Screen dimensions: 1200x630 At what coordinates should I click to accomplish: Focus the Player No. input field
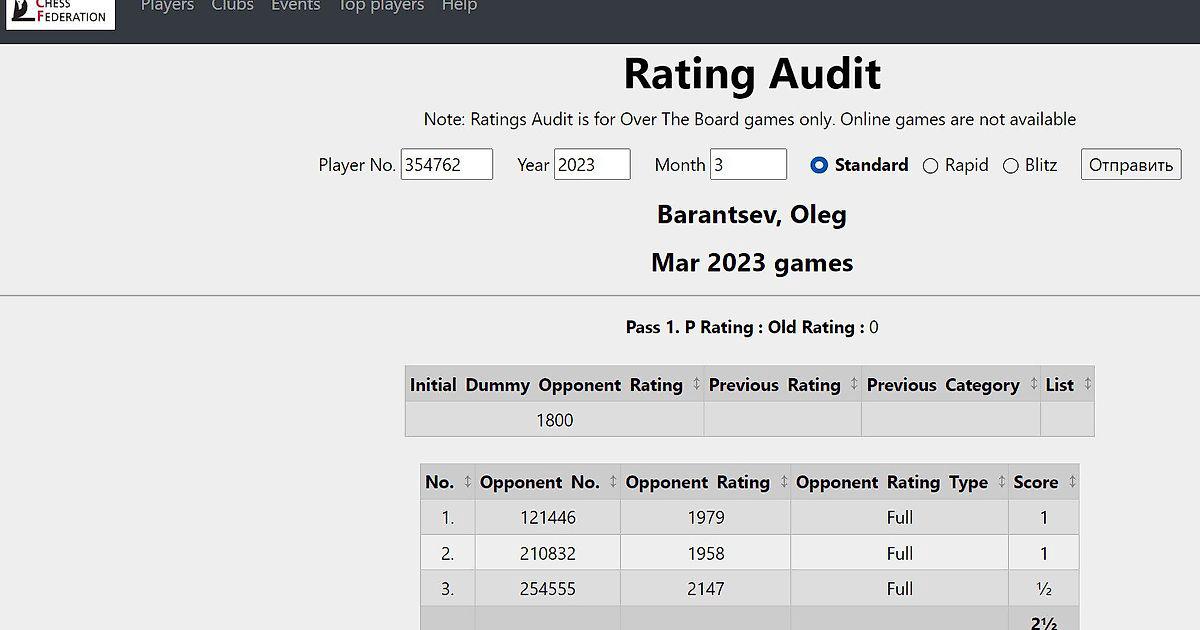tap(447, 165)
